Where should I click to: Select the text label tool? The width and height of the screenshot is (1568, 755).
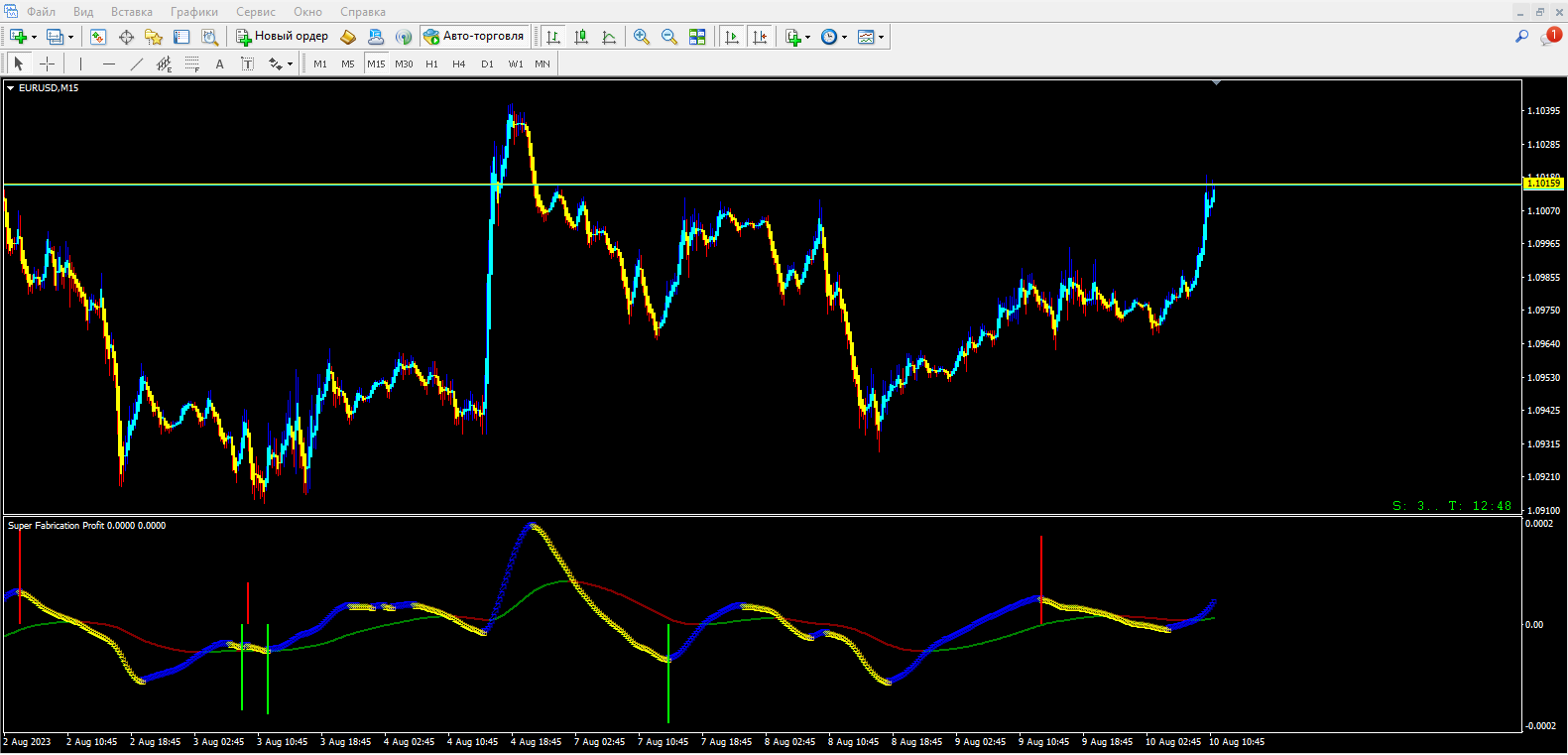click(219, 63)
